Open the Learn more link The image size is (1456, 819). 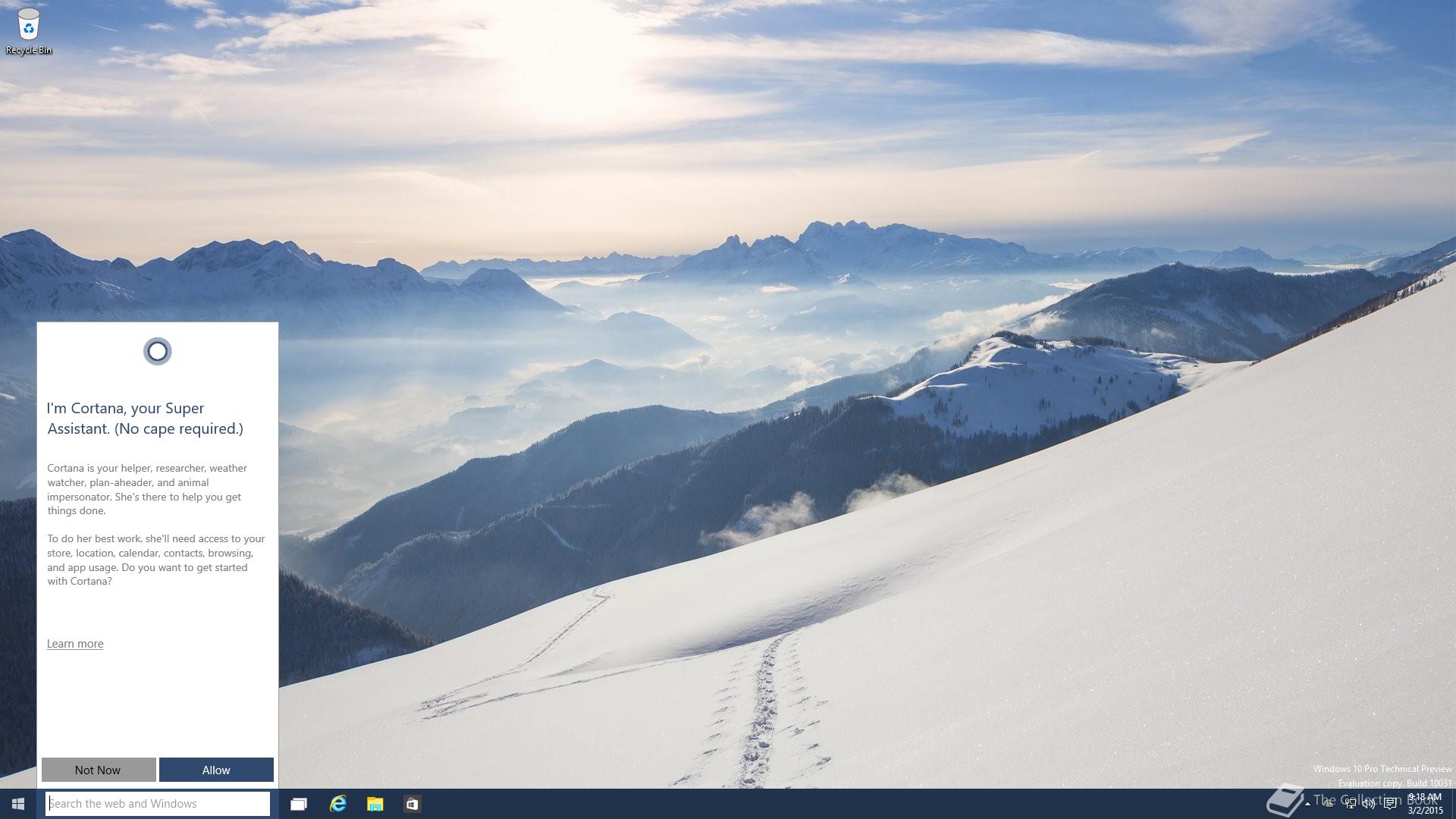75,644
